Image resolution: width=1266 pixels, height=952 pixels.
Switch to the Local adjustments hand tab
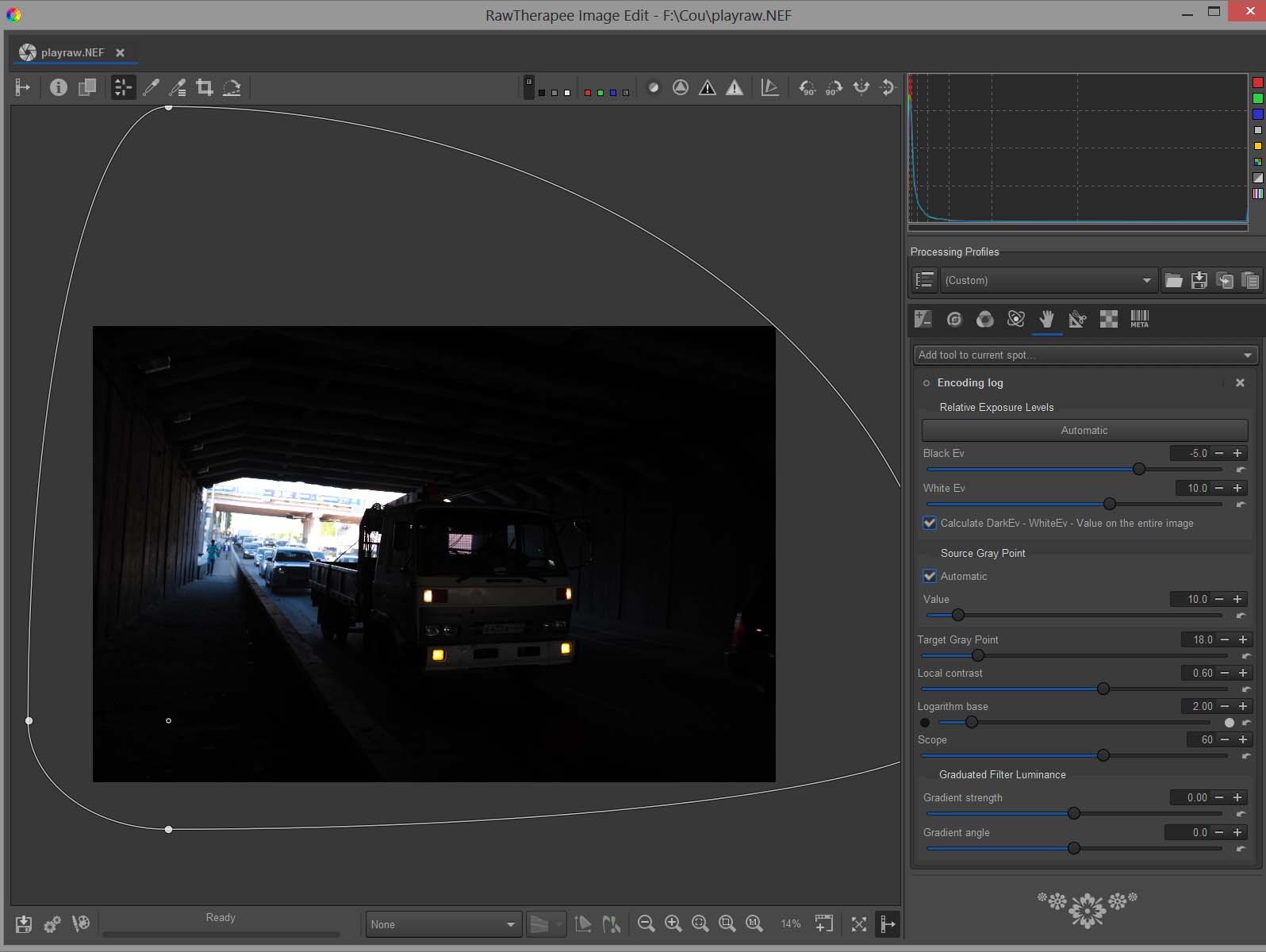pyautogui.click(x=1047, y=319)
